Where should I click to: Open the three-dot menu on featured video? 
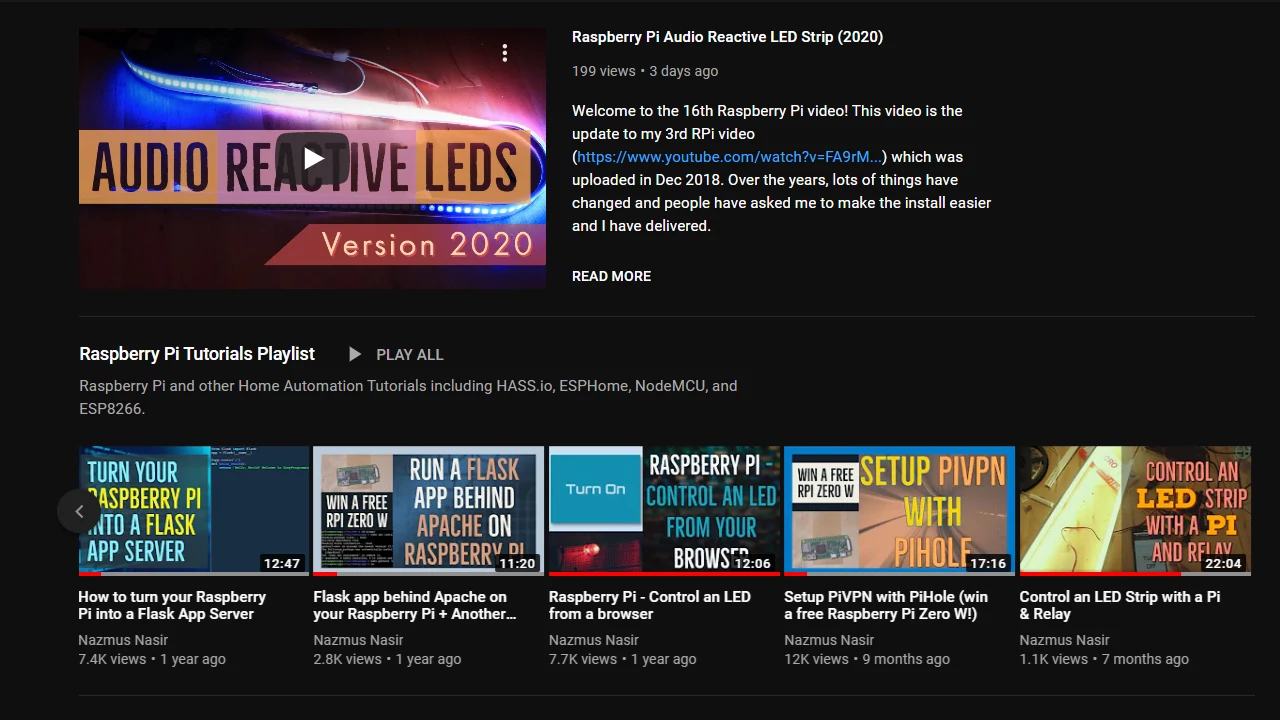pos(505,53)
